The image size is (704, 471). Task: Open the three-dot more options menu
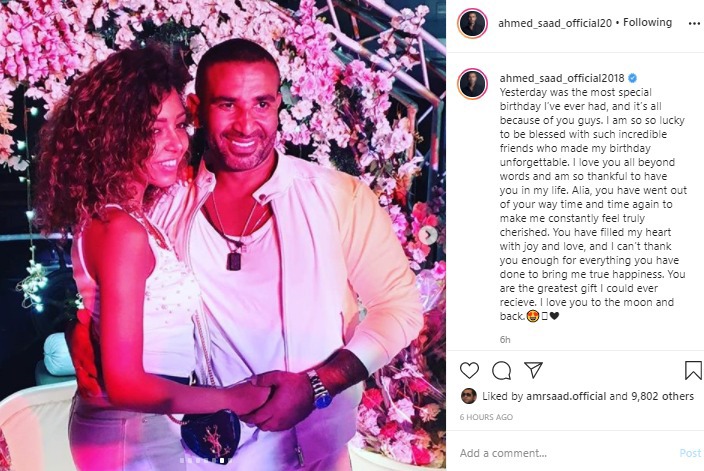[x=694, y=23]
